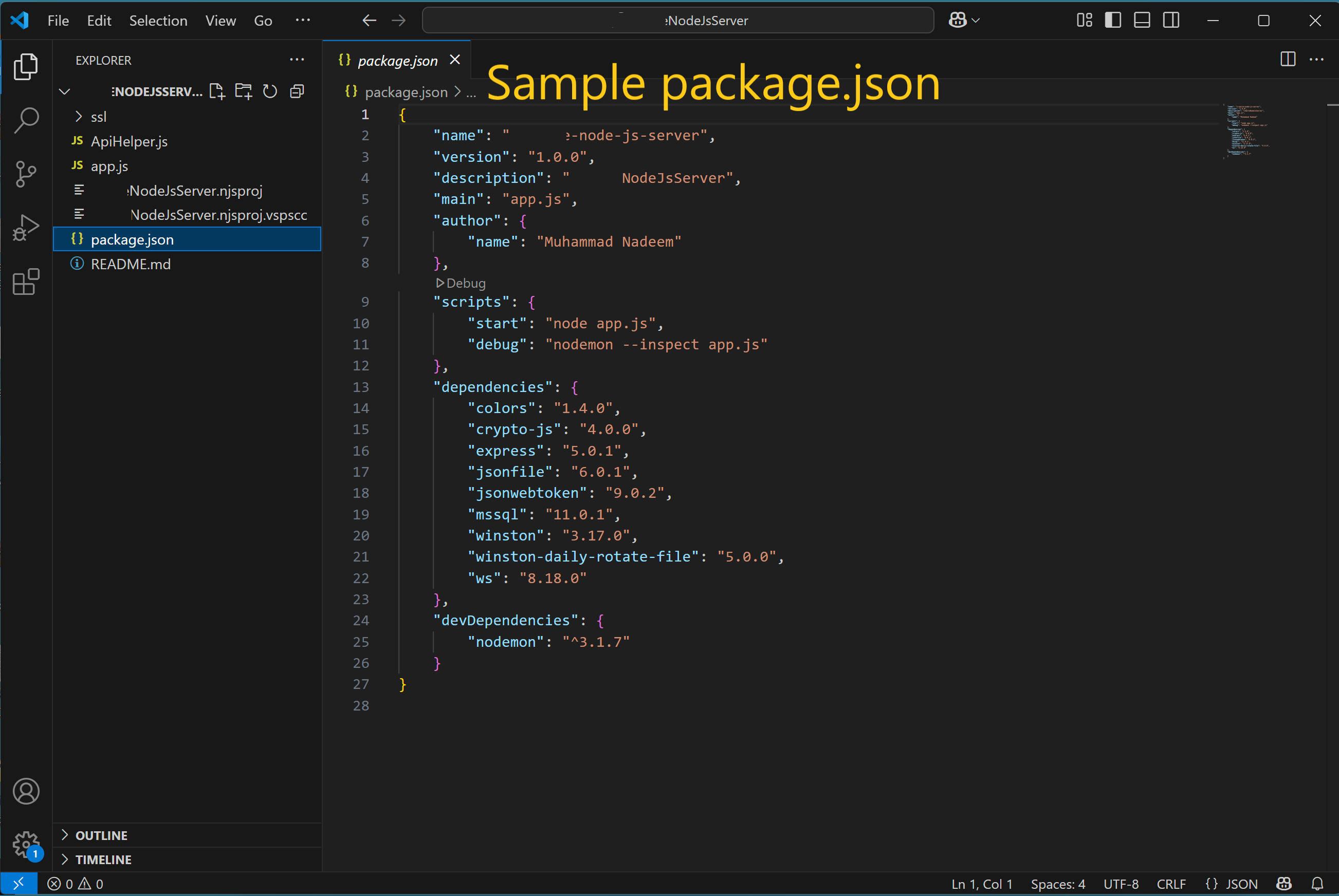Click package.json in the breadcrumb
This screenshot has width=1339, height=896.
click(x=406, y=92)
